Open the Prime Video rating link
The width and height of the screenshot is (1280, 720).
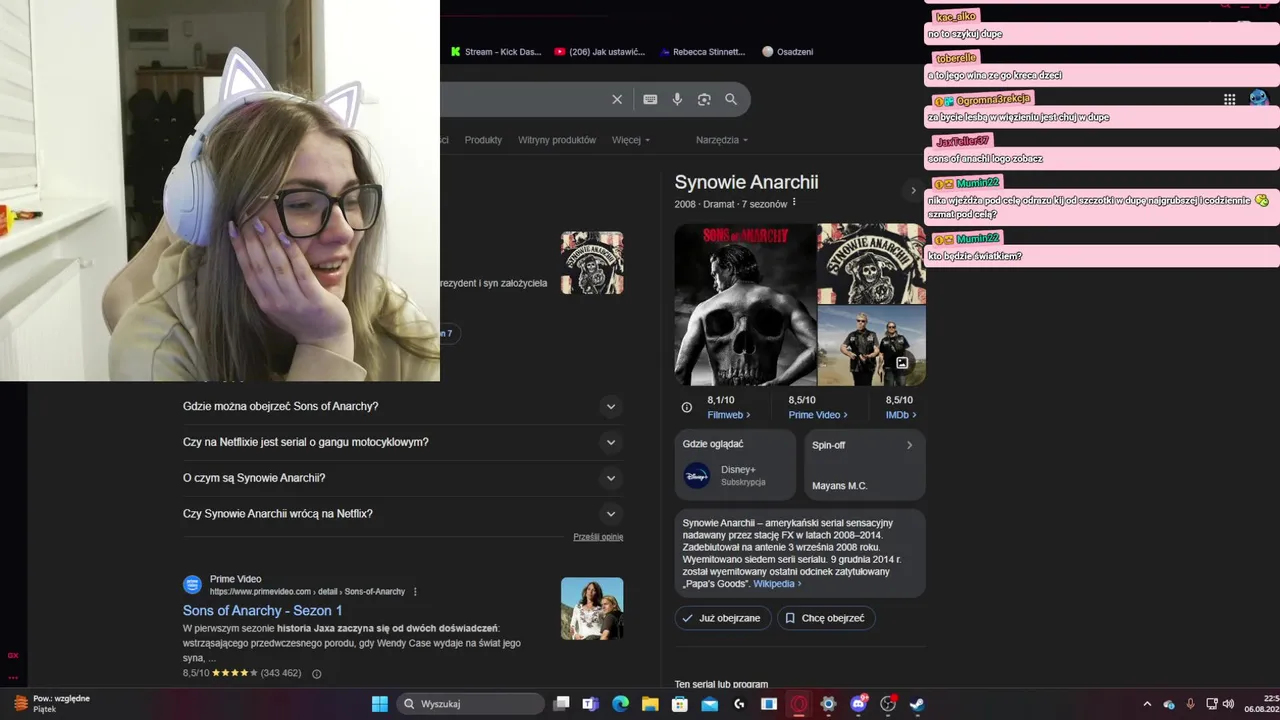tap(818, 415)
